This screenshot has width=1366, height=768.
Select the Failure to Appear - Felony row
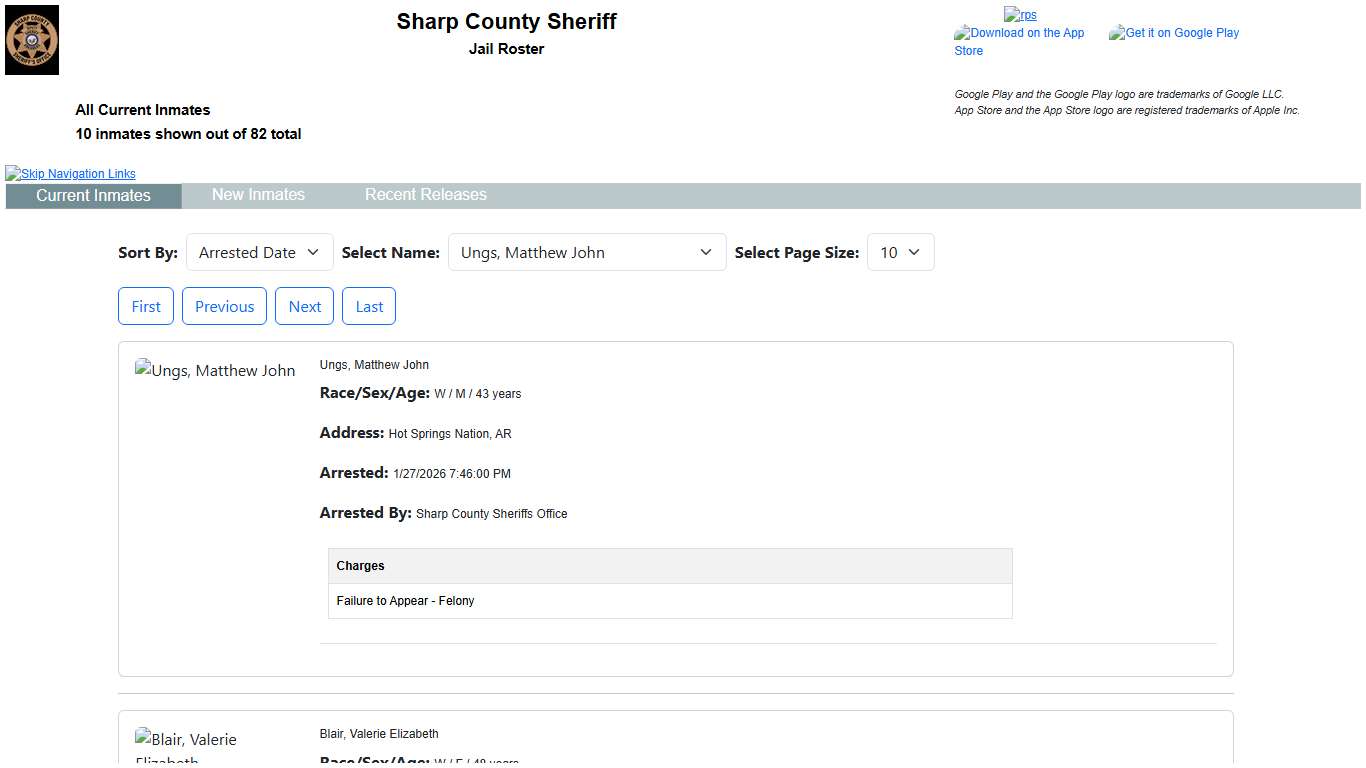point(670,601)
